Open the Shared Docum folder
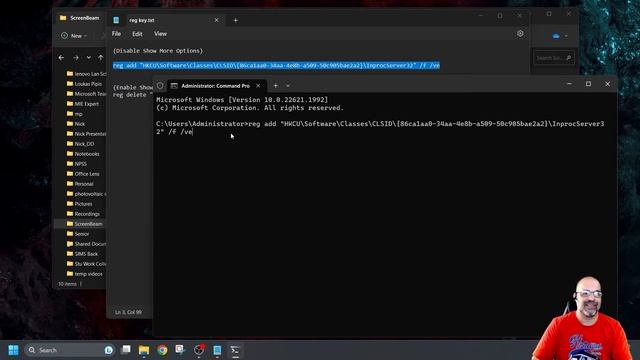 86,244
